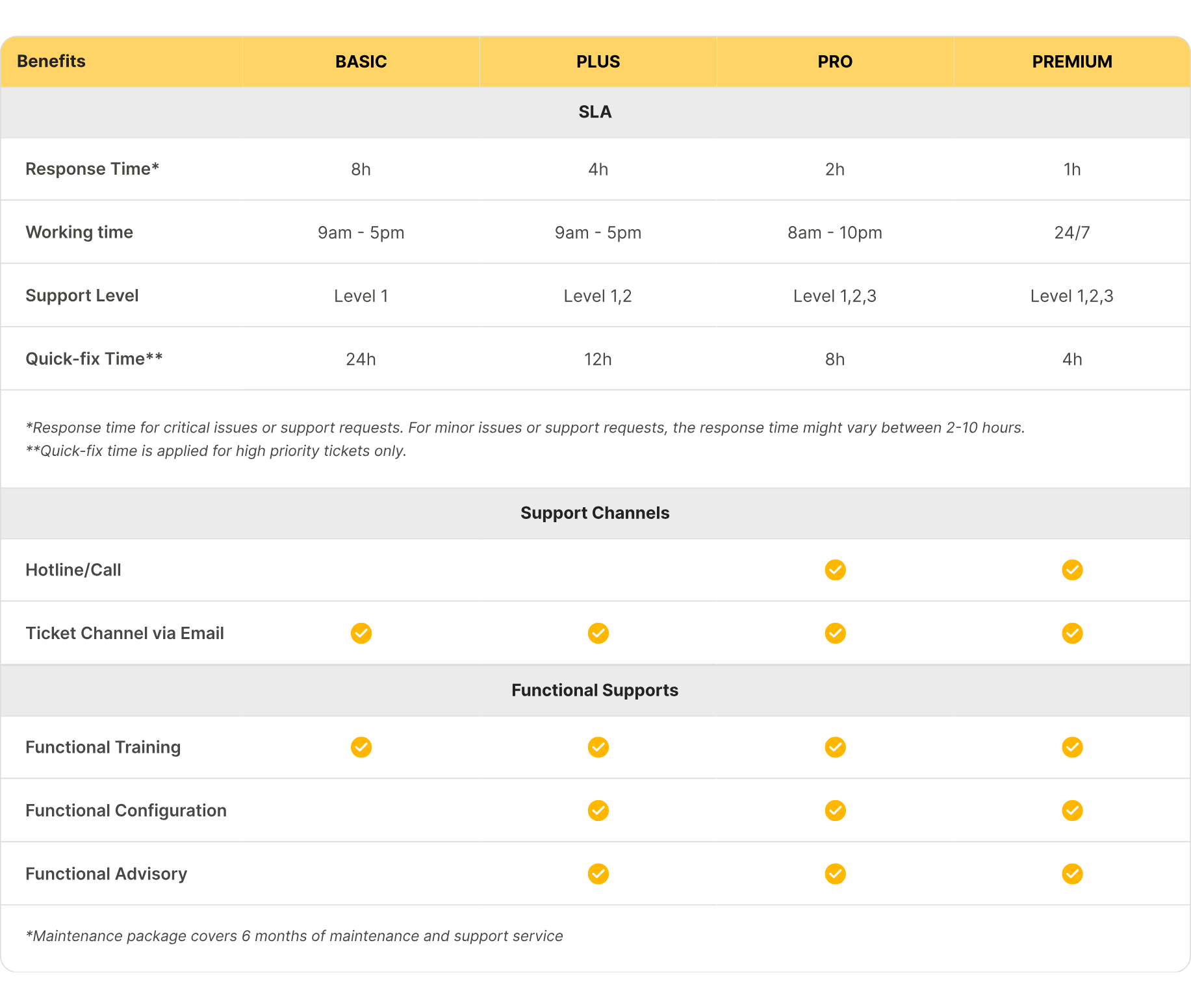Click PREMIUM checkmark for Functional Configuration

tap(1072, 811)
